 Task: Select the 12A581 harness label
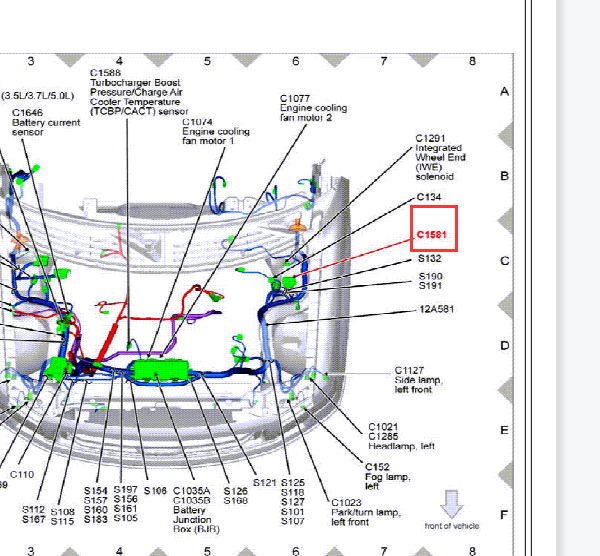coord(437,309)
